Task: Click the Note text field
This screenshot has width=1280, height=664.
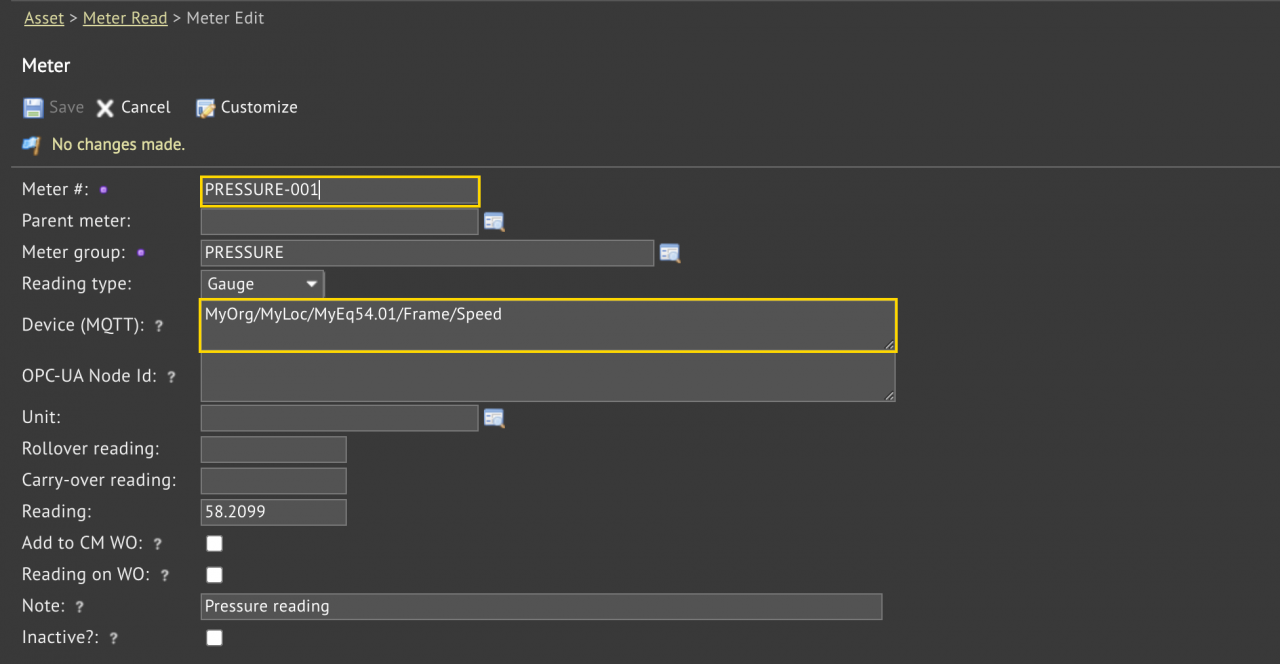Action: pyautogui.click(x=541, y=606)
